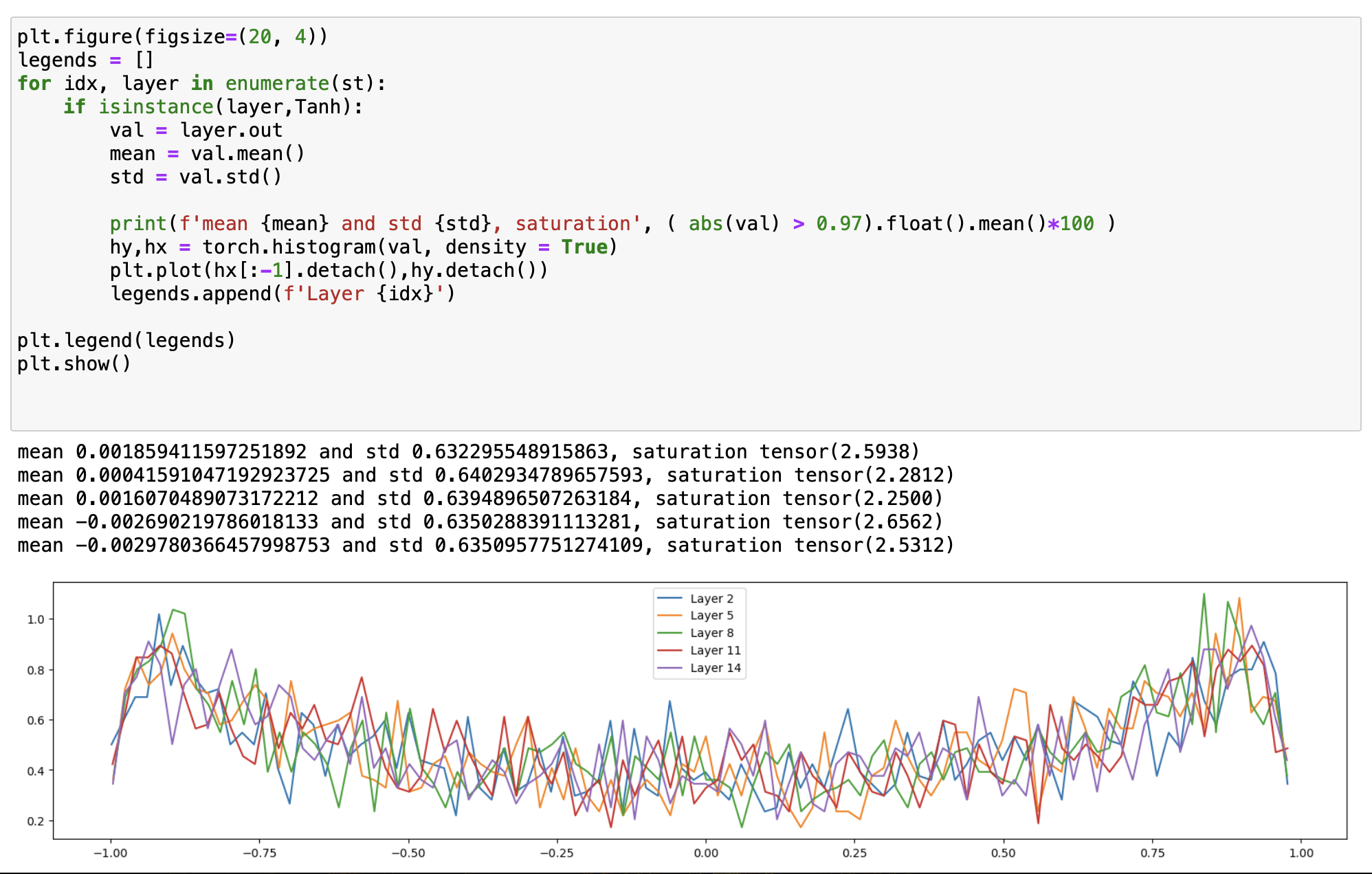Viewport: 1372px width, 874px height.
Task: Click the -0.75 x-axis tick label
Action: click(259, 853)
